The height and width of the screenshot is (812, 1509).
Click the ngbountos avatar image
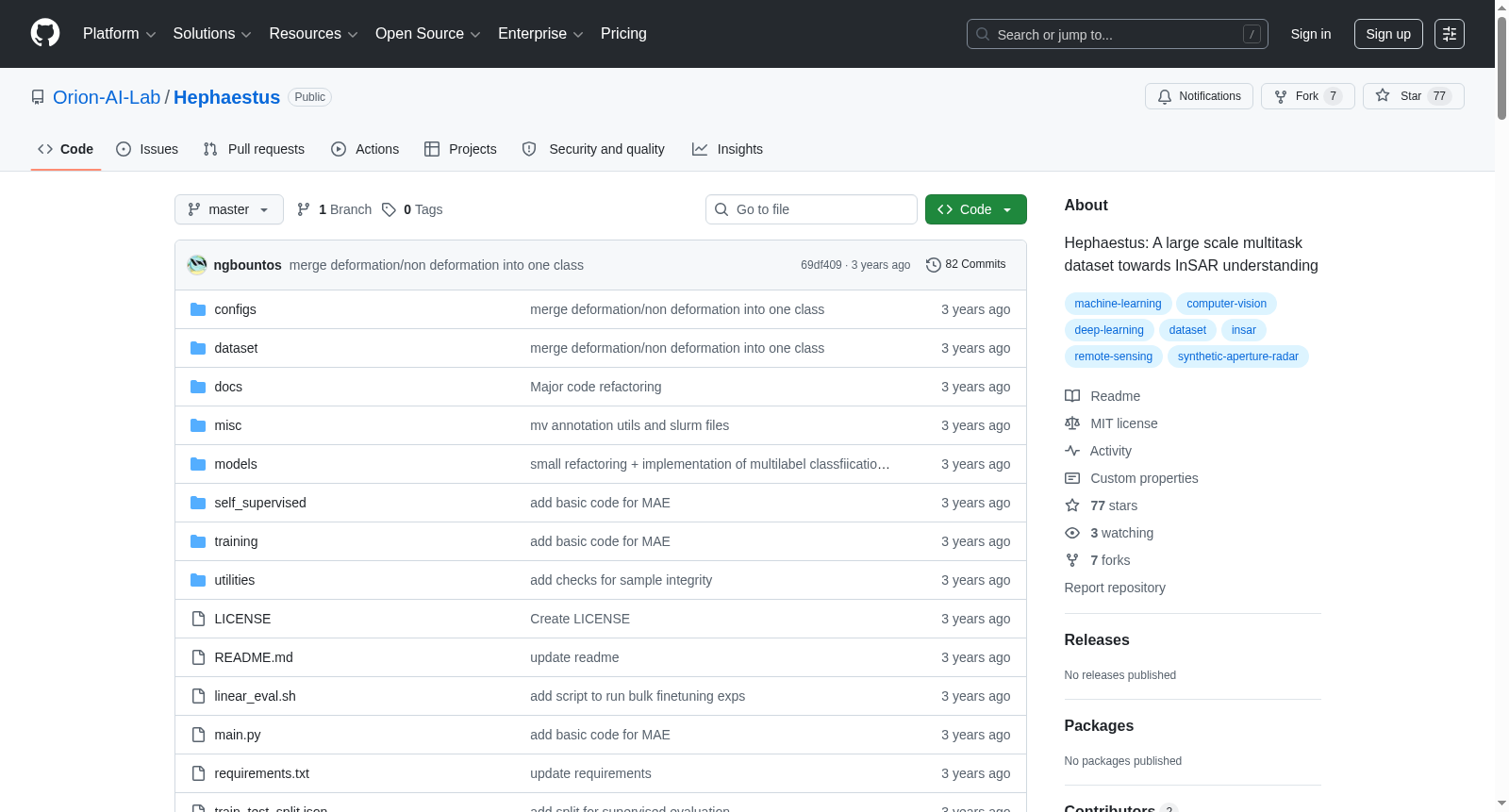tap(197, 265)
